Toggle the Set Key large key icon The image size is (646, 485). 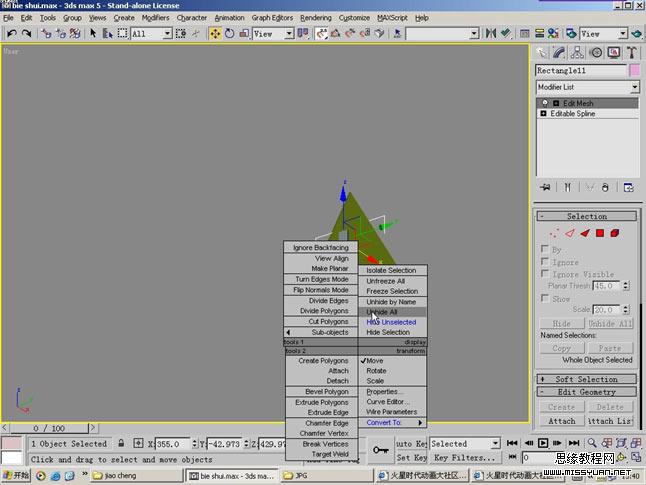381,450
